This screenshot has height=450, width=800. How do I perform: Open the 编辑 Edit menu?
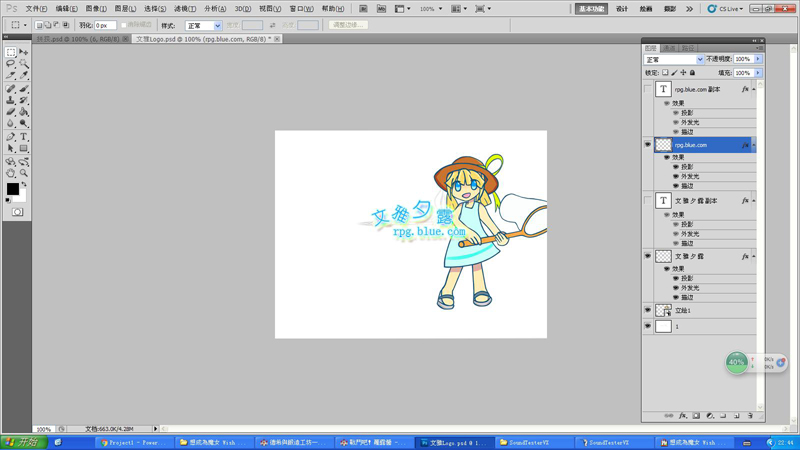pos(66,9)
